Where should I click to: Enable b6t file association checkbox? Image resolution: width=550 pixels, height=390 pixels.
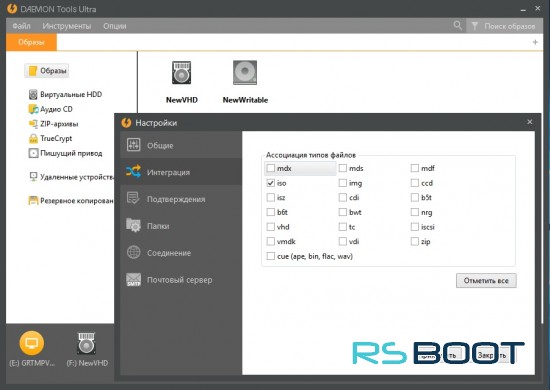(270, 212)
